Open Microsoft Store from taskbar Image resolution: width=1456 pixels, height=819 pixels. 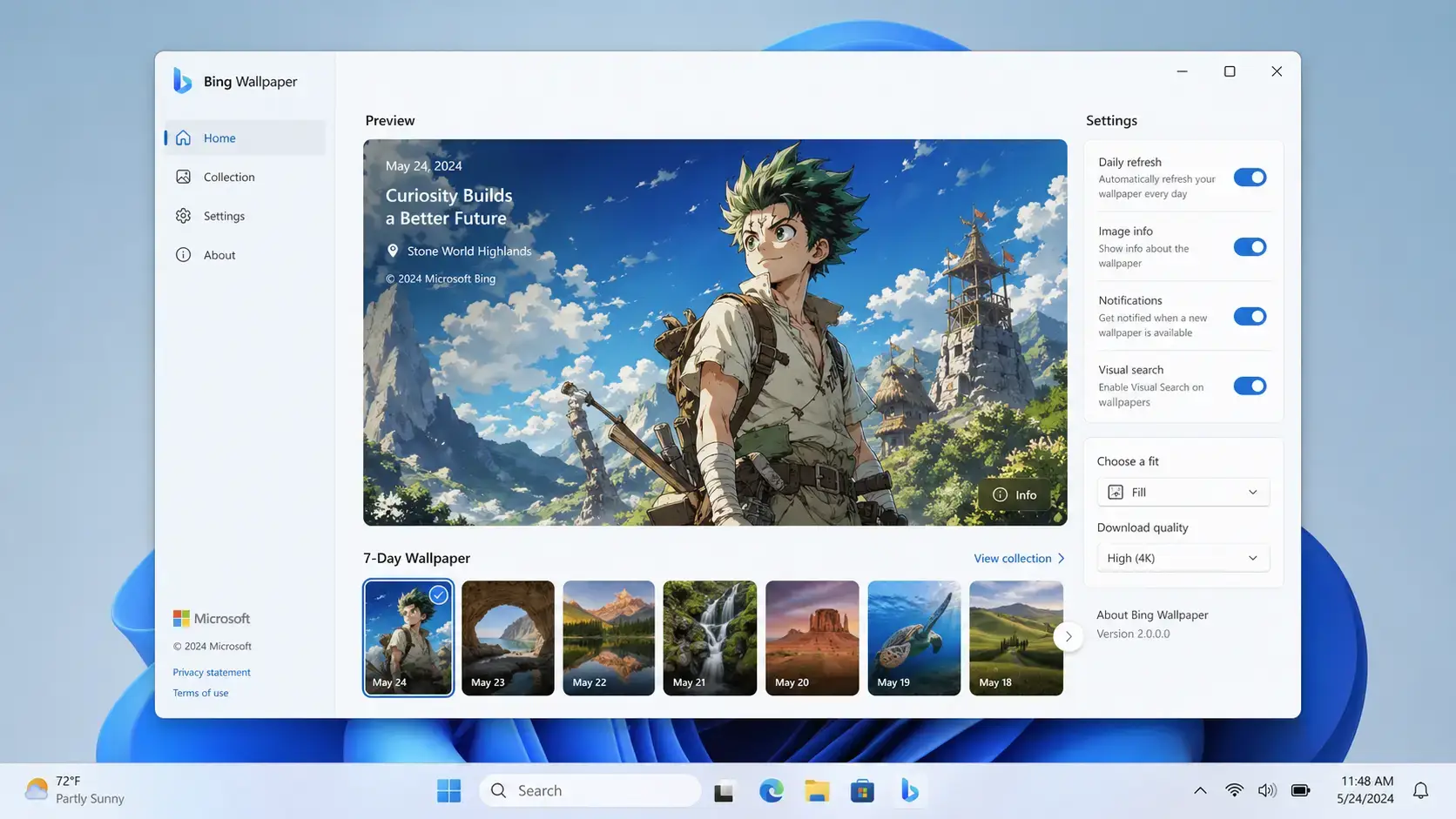pos(862,790)
